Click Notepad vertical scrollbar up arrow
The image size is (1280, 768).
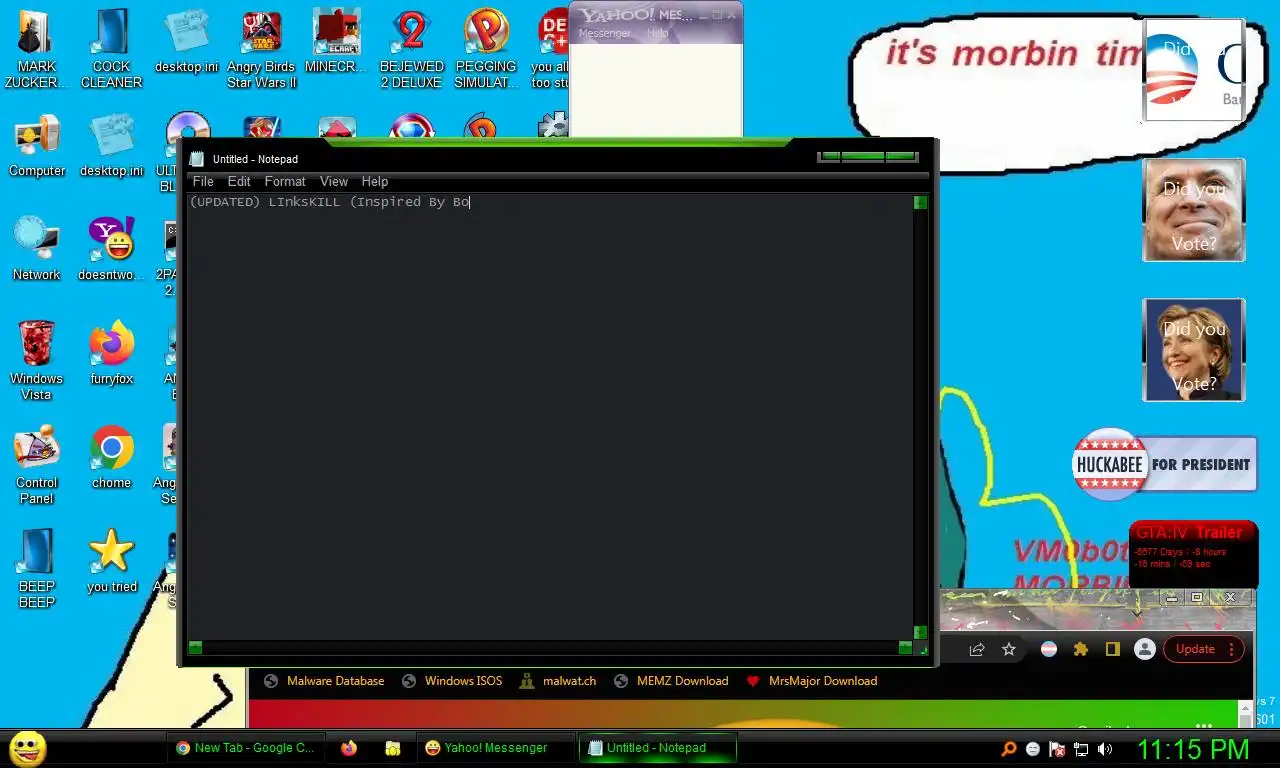point(920,202)
